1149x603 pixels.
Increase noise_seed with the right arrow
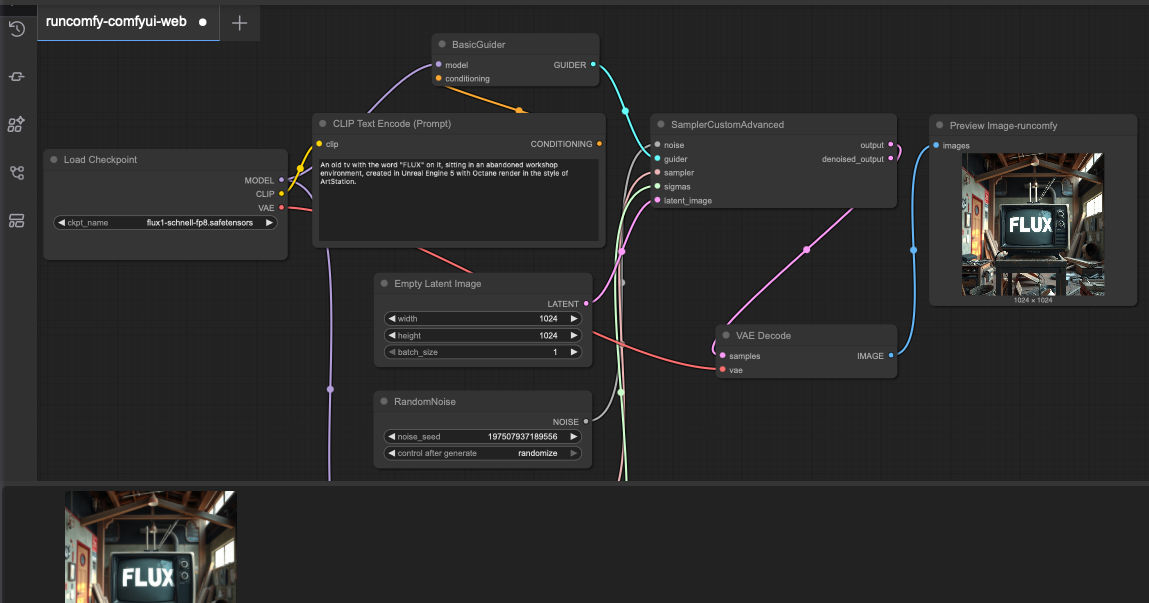(x=574, y=437)
